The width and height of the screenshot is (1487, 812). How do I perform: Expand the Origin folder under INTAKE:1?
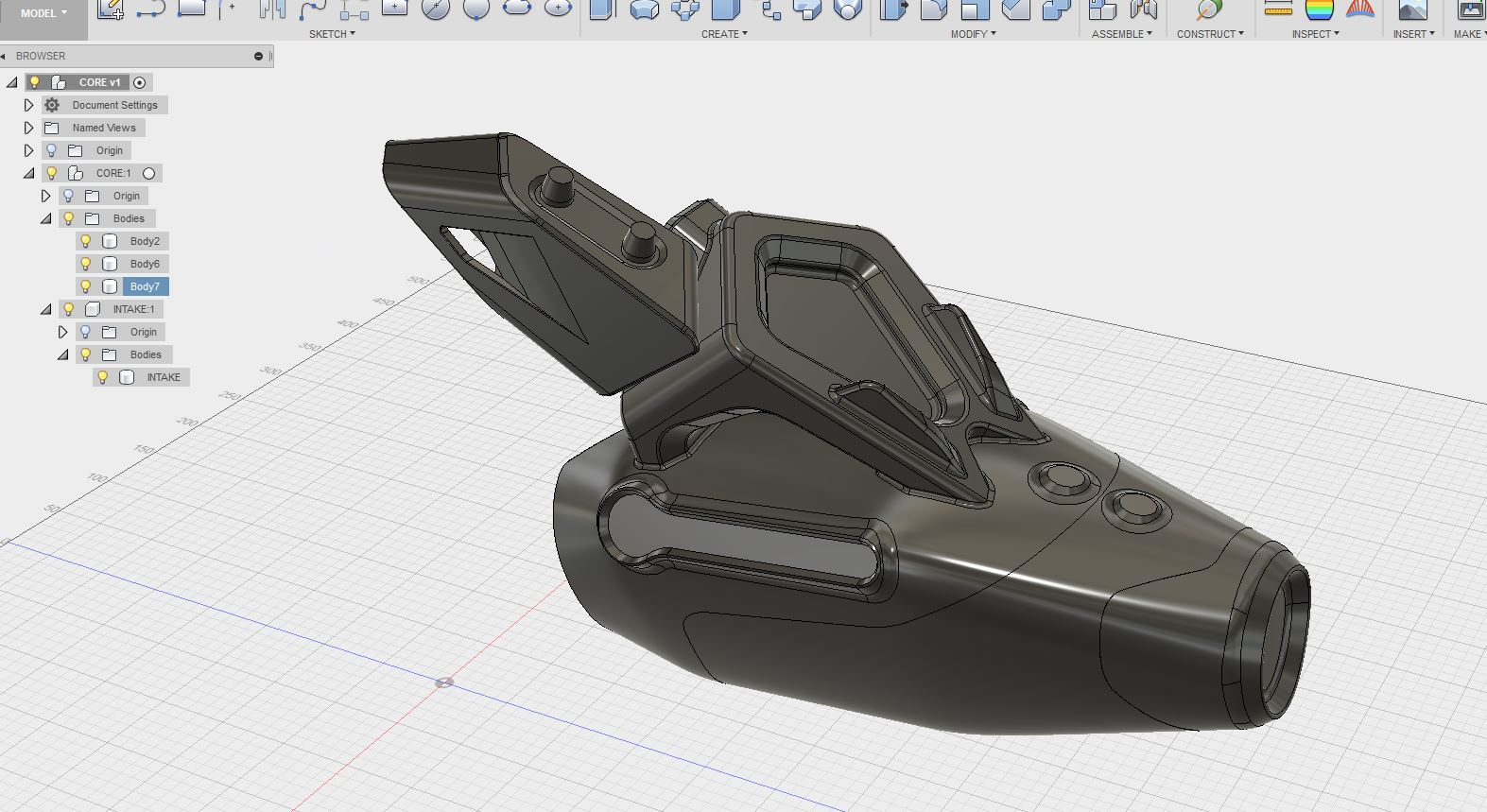(x=62, y=332)
